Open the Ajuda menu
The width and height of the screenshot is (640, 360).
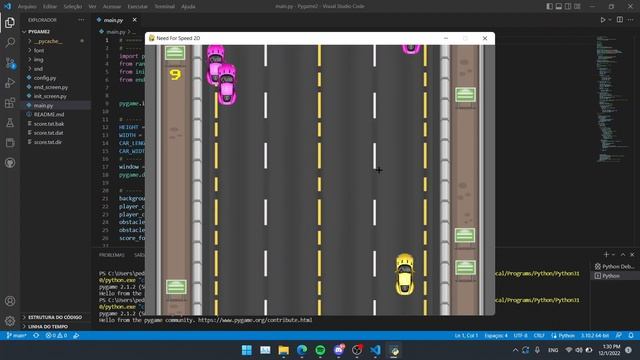tap(188, 7)
